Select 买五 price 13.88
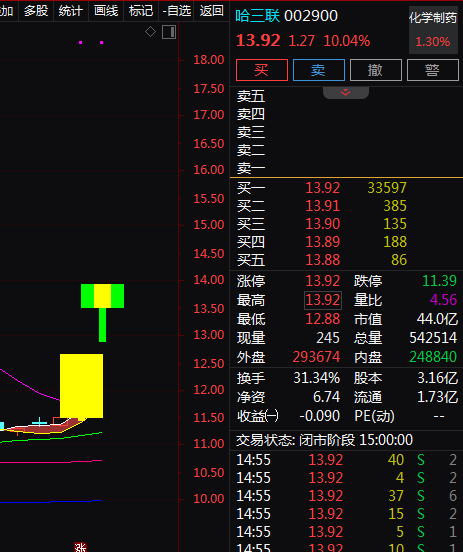This screenshot has width=463, height=552. pos(323,260)
